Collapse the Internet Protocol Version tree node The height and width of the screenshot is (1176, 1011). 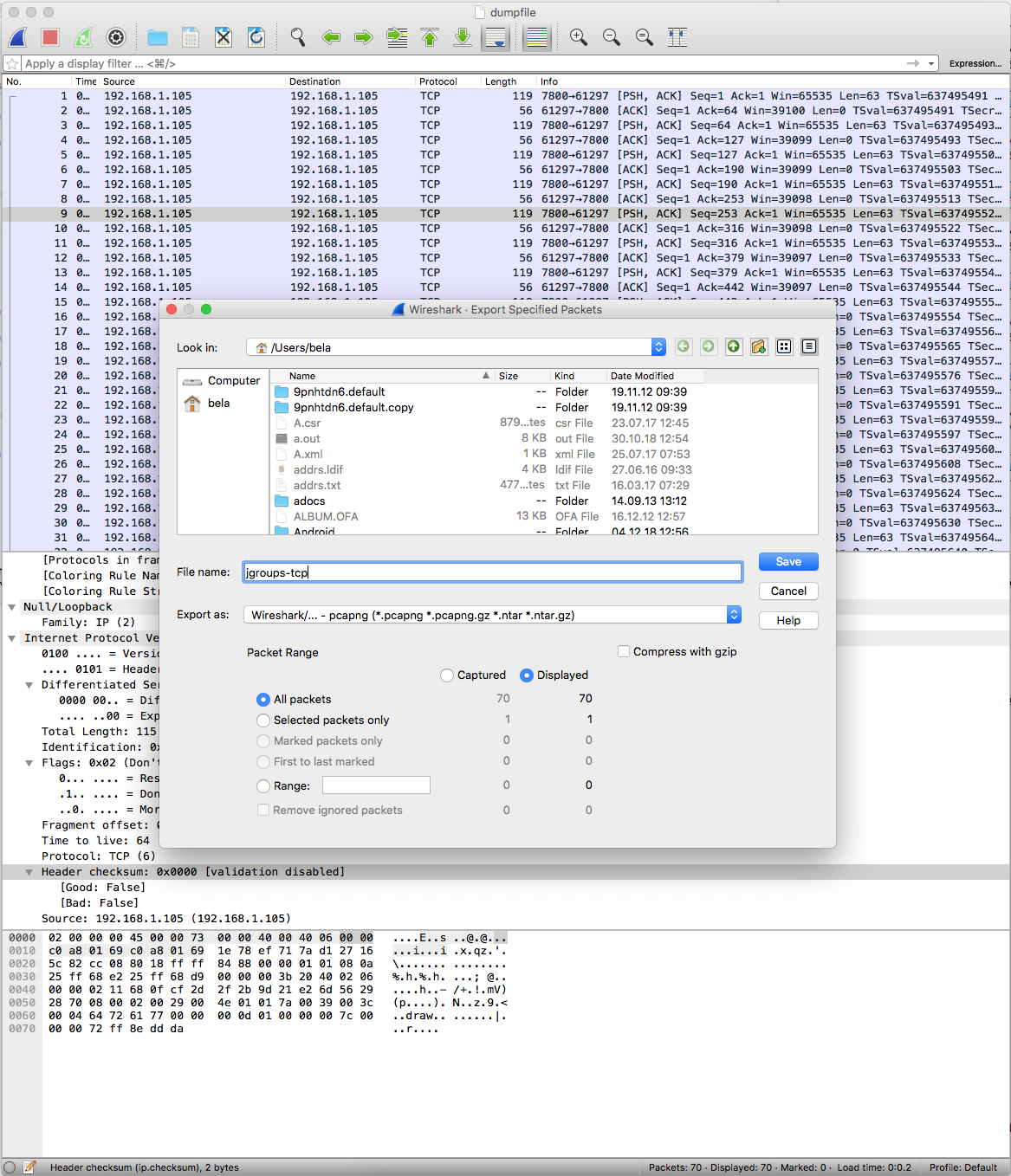click(12, 638)
